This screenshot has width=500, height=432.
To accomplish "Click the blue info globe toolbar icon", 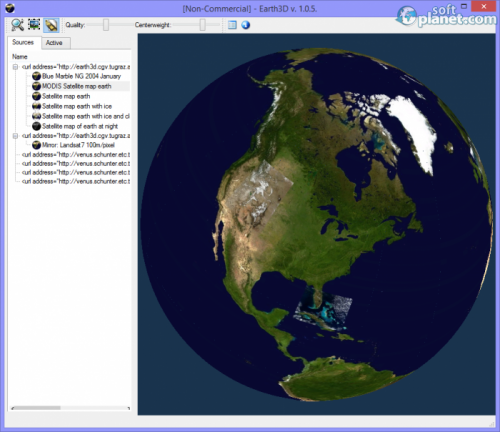I will [x=246, y=25].
